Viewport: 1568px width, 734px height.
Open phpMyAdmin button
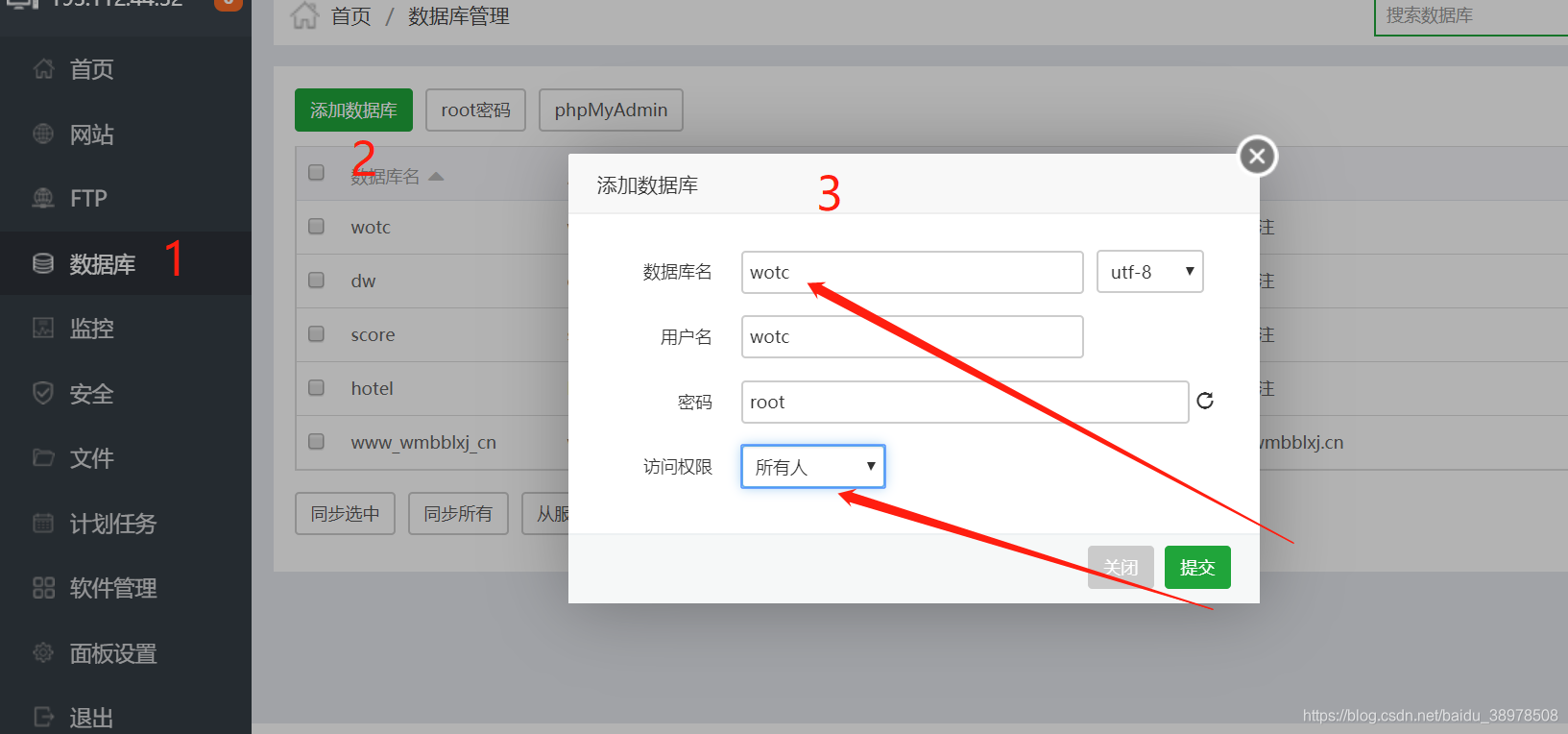[611, 110]
